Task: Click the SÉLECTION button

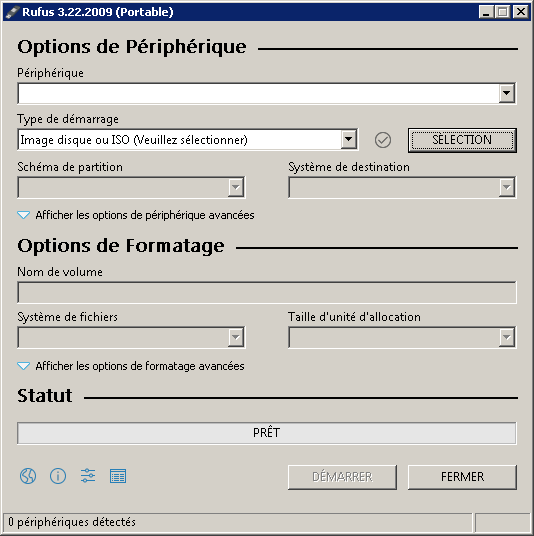Action: (x=462, y=140)
